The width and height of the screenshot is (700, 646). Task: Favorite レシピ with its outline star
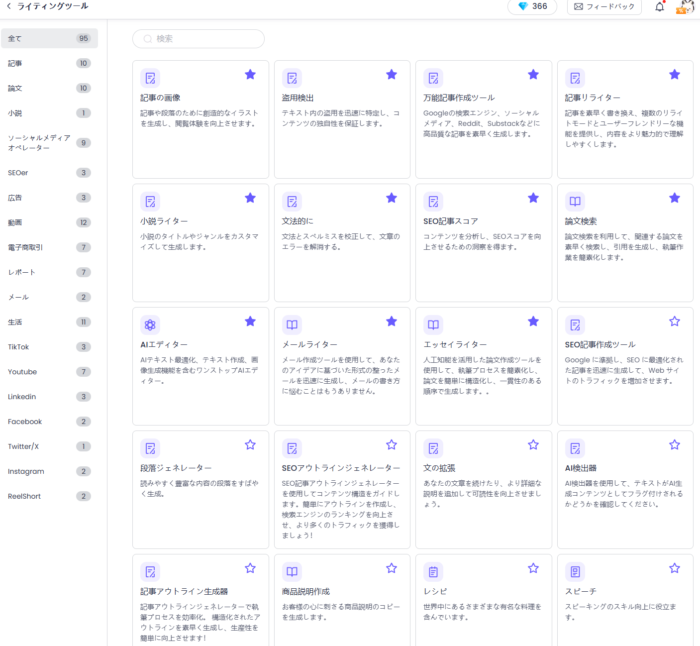(x=533, y=568)
